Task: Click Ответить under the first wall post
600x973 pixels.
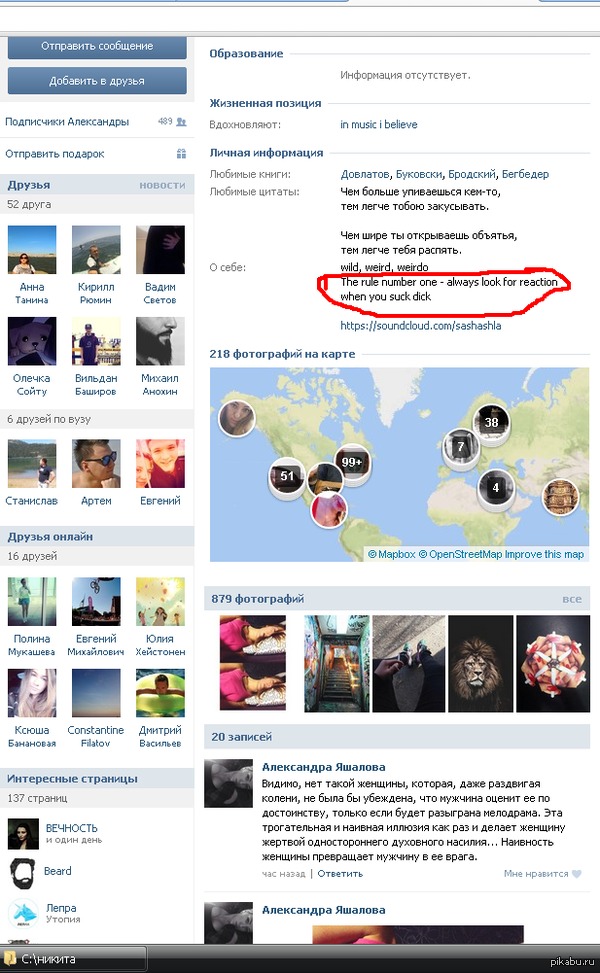Action: pos(340,874)
